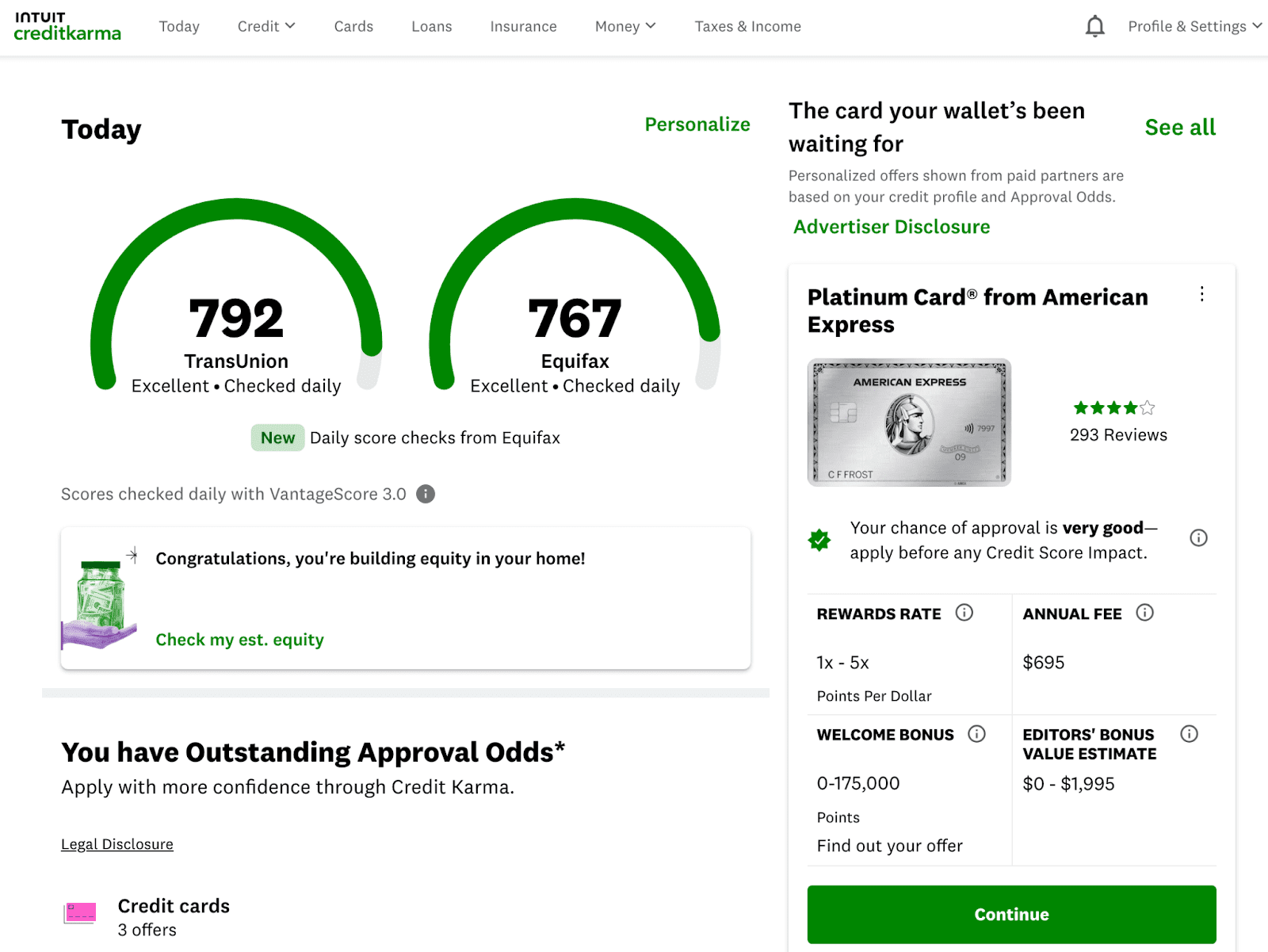The height and width of the screenshot is (952, 1268).
Task: Click the American Express card image
Action: point(909,422)
